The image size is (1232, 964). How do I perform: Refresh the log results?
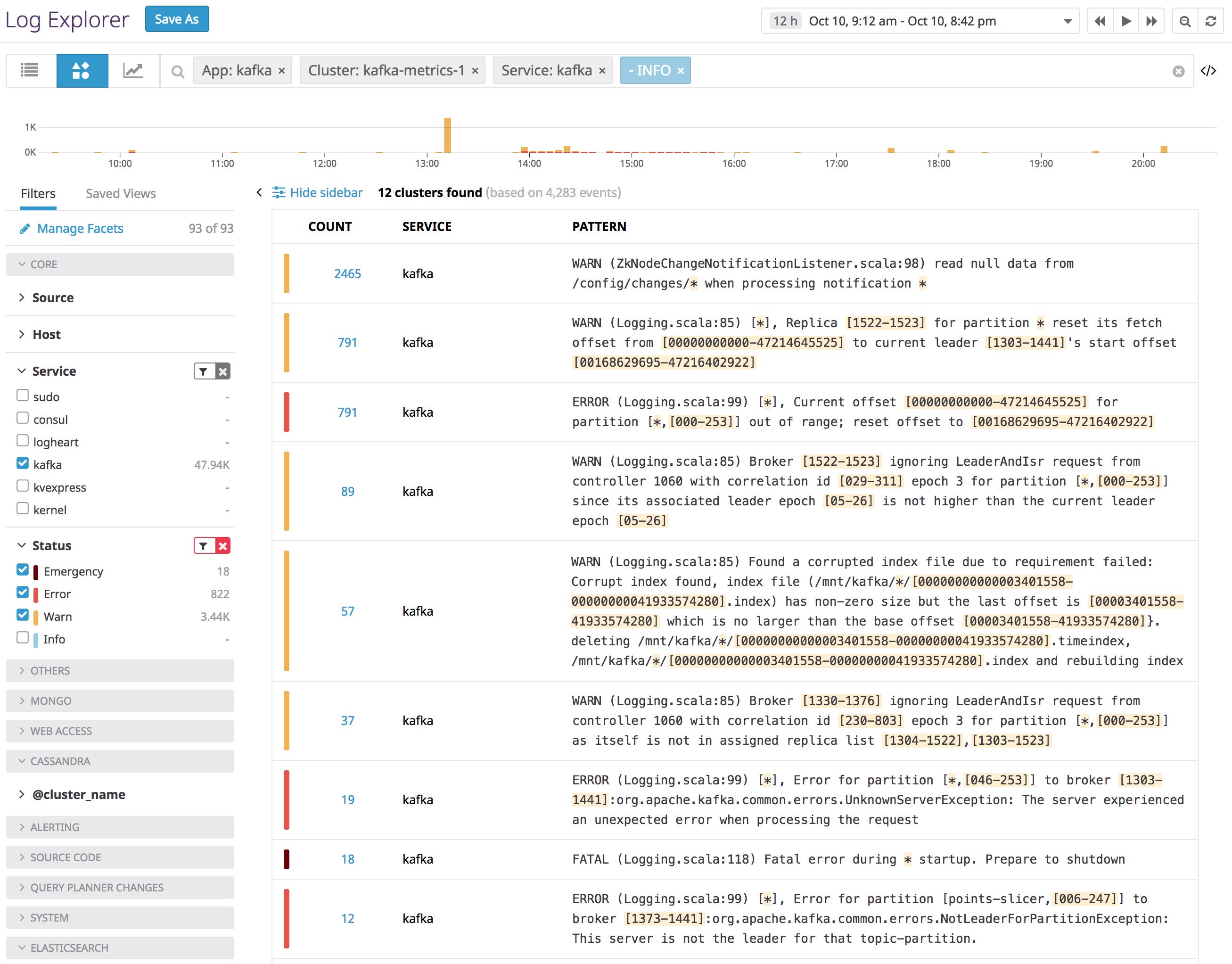click(x=1211, y=21)
